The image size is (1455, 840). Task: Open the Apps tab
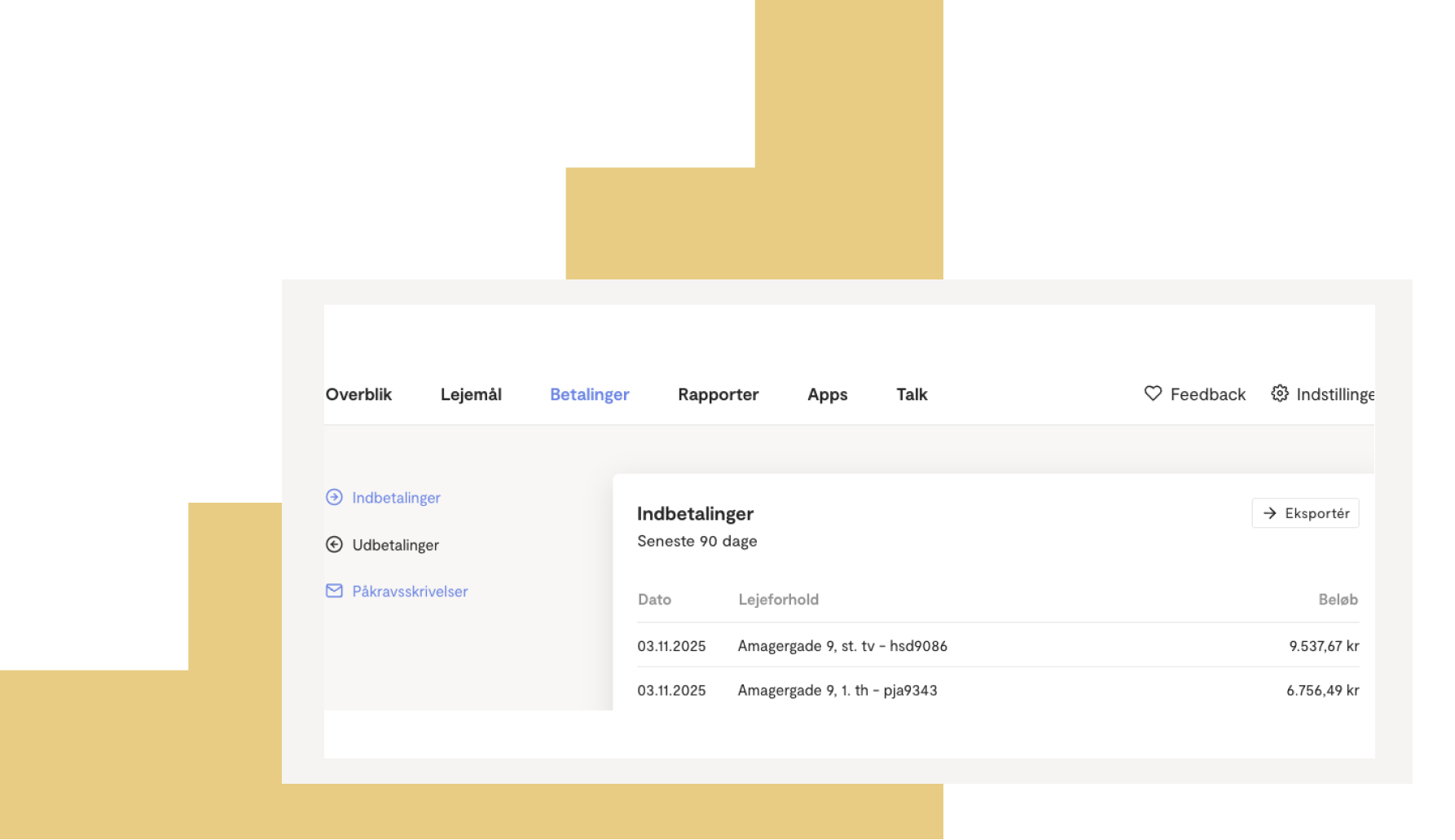click(x=827, y=394)
